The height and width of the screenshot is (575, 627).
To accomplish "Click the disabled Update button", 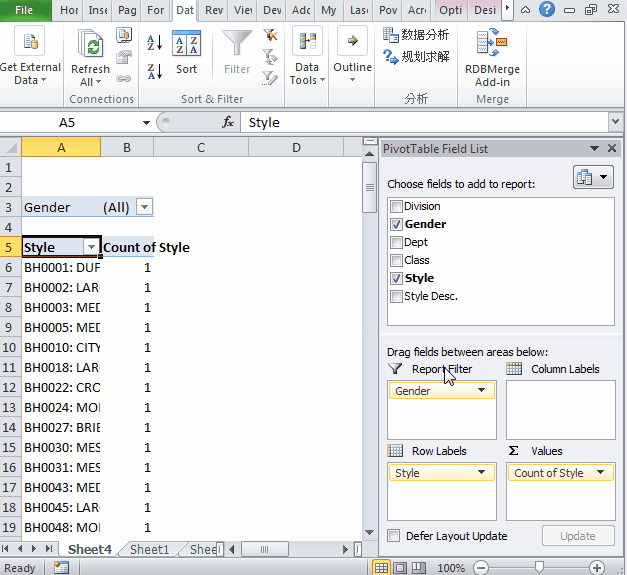I will tap(578, 536).
